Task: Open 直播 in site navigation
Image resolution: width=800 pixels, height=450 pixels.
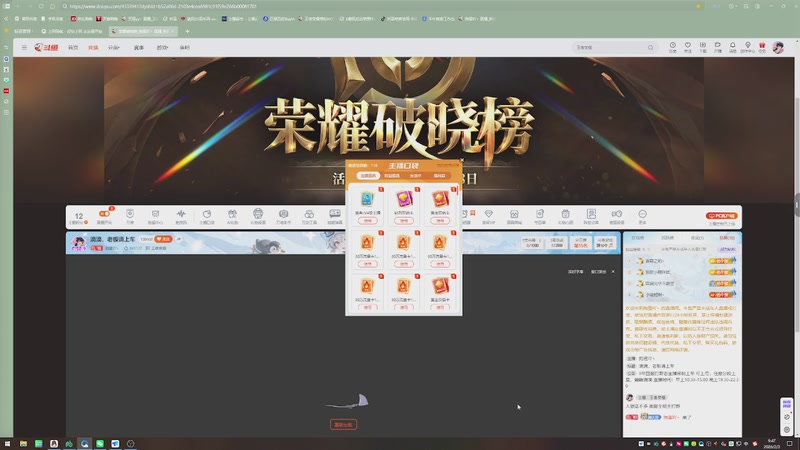Action: tap(93, 47)
